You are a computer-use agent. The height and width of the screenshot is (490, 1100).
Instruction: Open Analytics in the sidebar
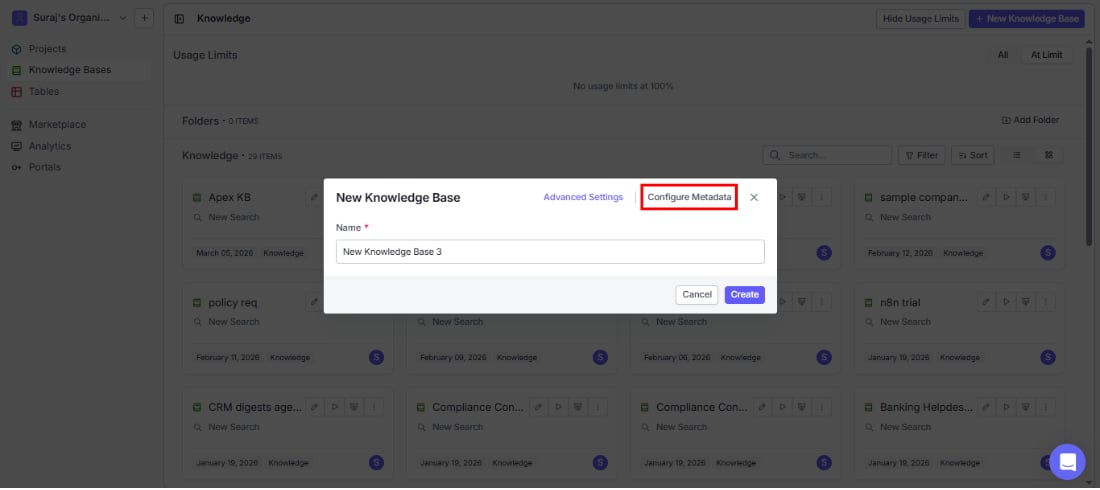50,146
